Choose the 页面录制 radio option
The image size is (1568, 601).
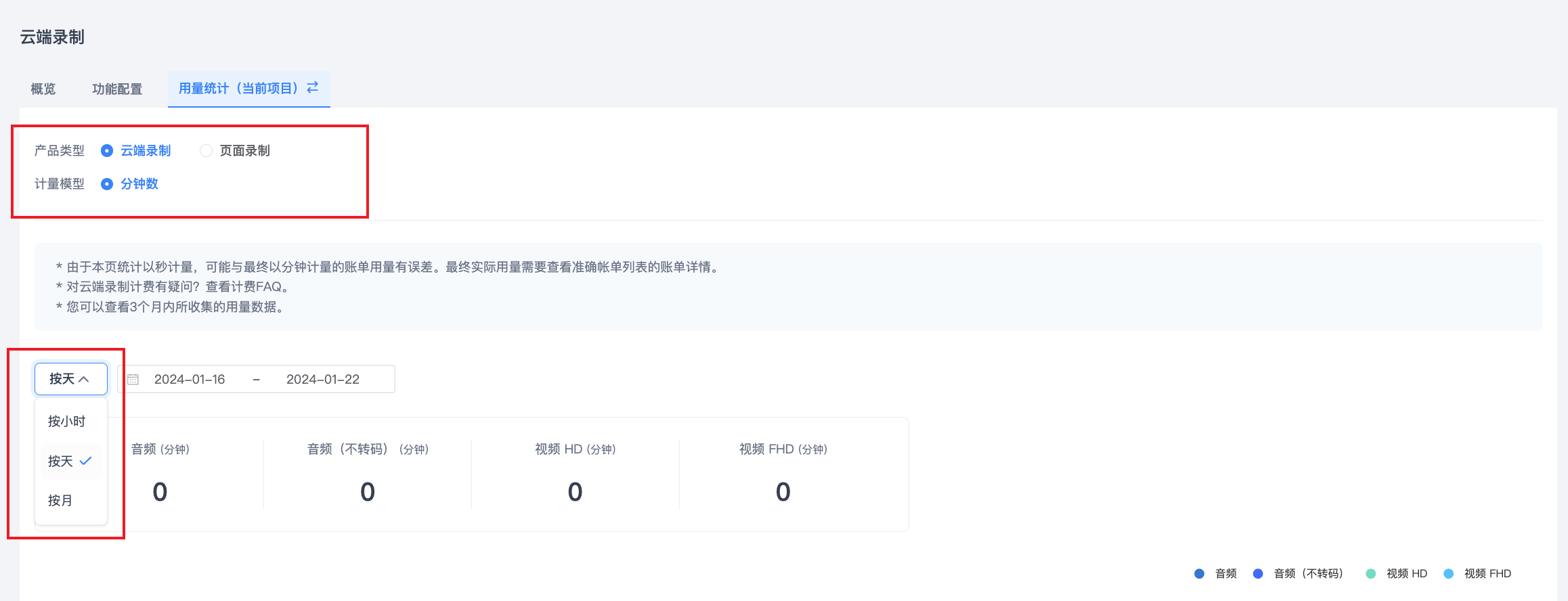206,151
